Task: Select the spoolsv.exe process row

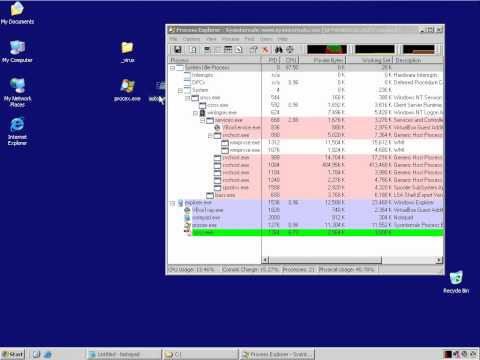Action: tap(305, 188)
